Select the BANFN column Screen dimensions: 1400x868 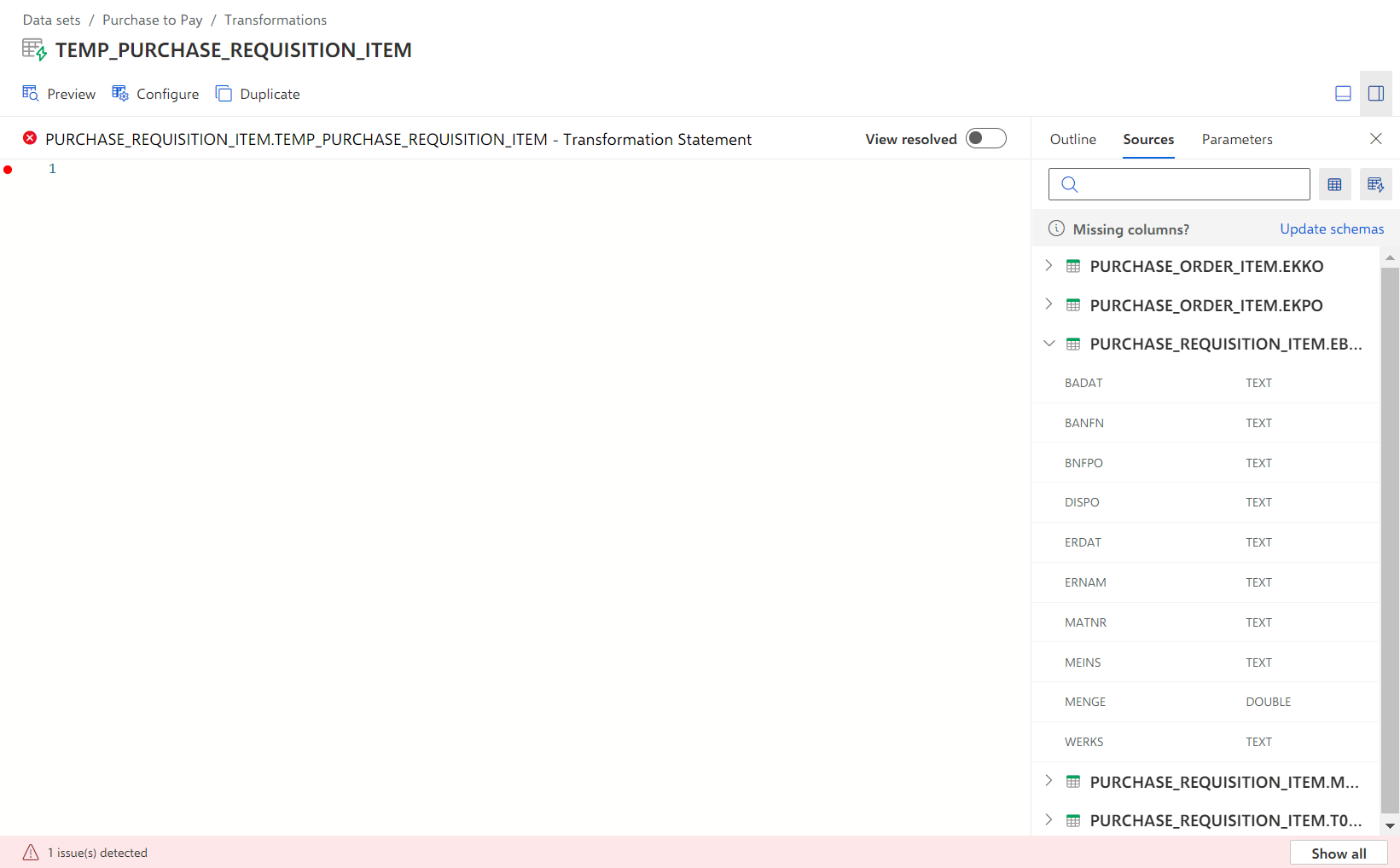point(1205,423)
